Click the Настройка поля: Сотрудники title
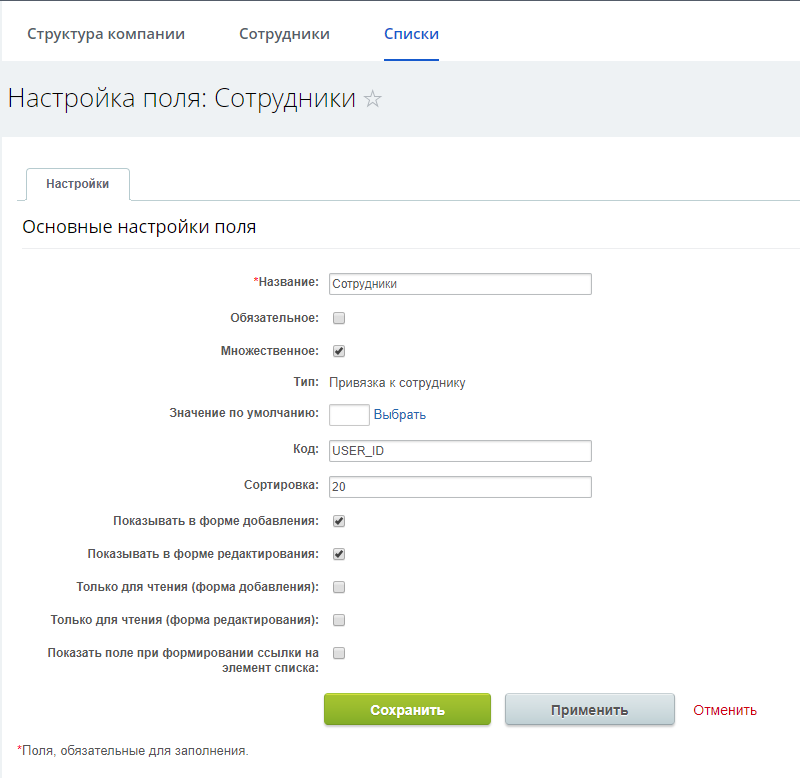The height and width of the screenshot is (778, 800). (x=182, y=98)
